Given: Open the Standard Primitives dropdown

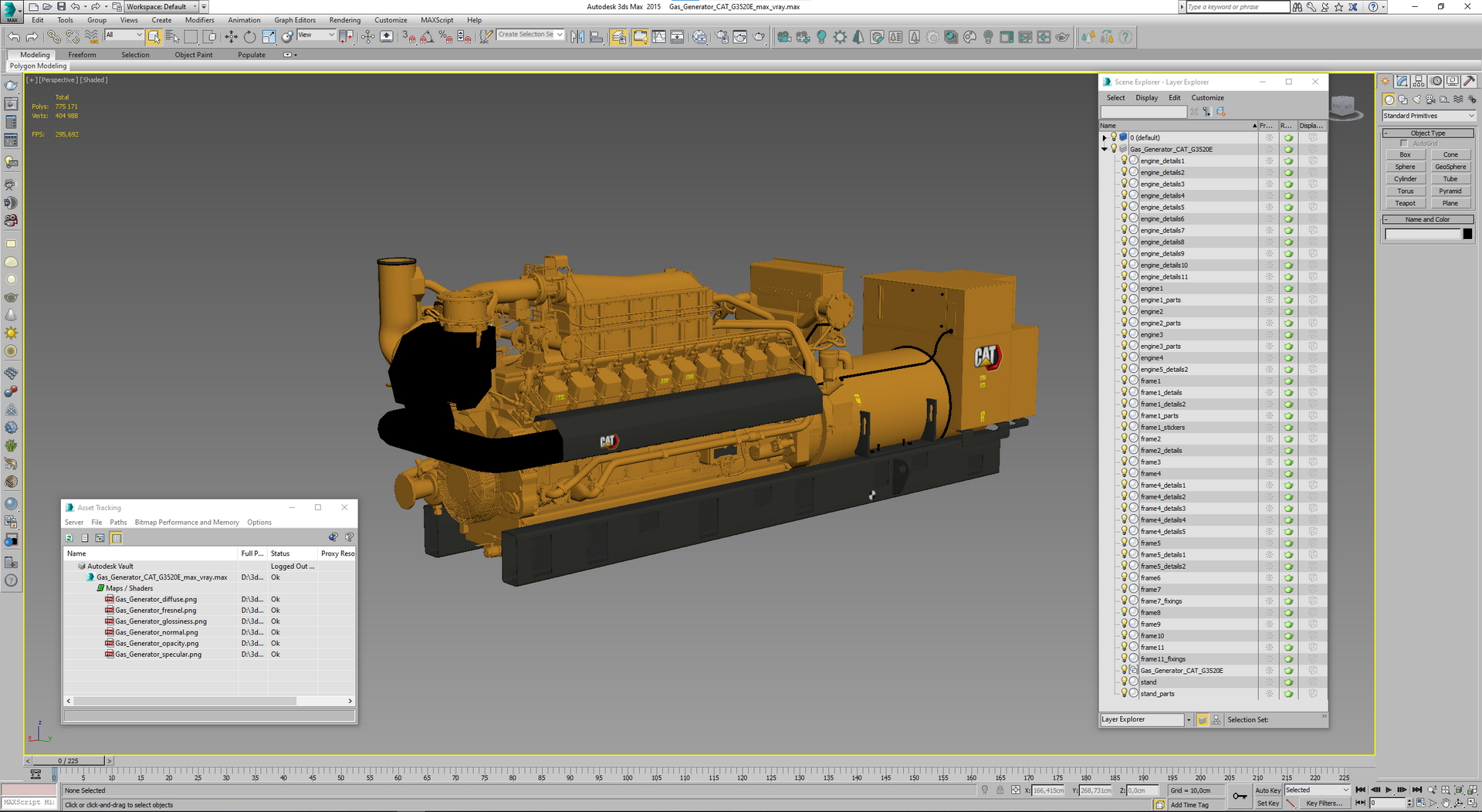Looking at the screenshot, I should pyautogui.click(x=1429, y=116).
